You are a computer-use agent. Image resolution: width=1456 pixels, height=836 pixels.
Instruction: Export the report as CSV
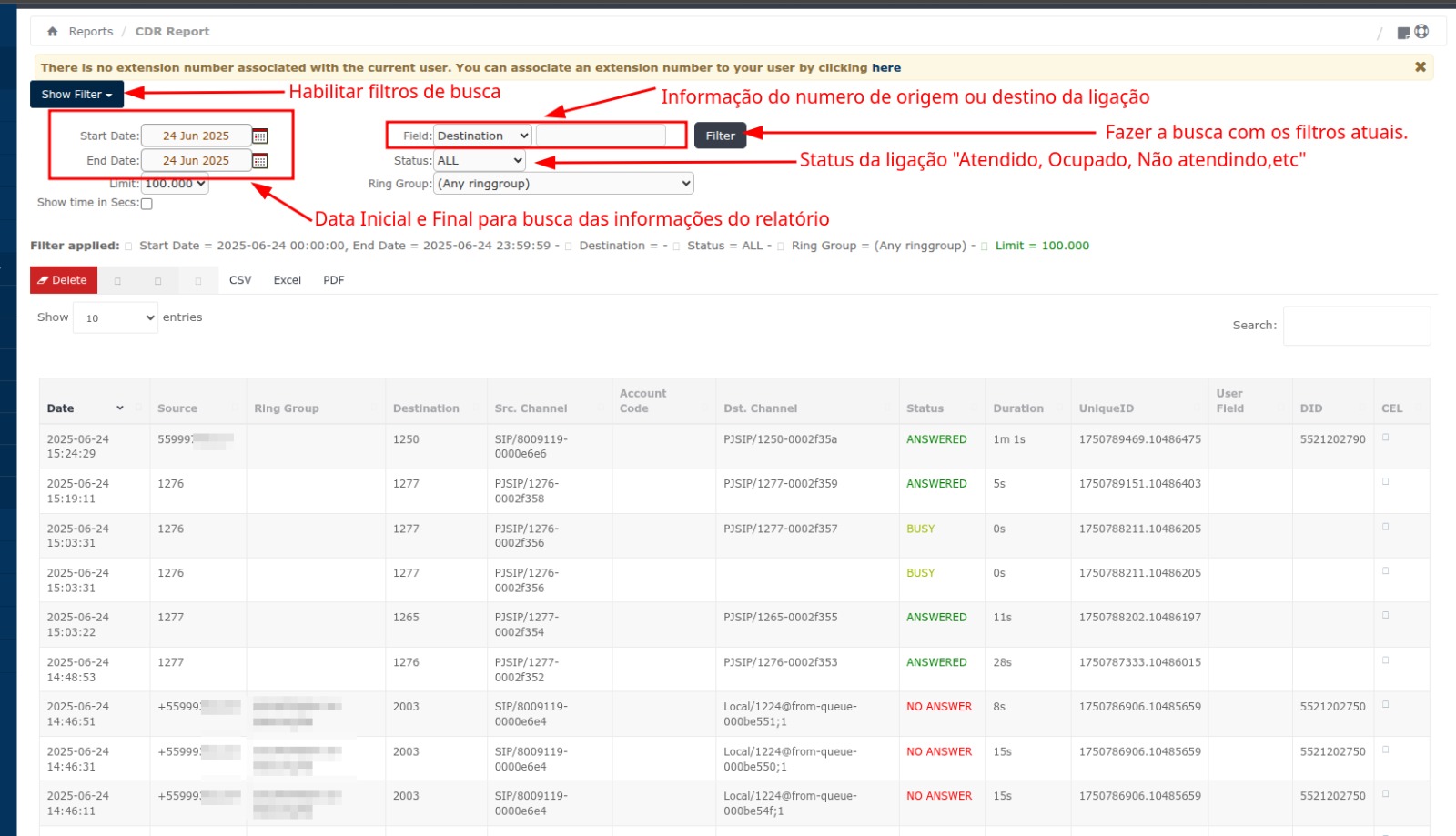coord(240,280)
